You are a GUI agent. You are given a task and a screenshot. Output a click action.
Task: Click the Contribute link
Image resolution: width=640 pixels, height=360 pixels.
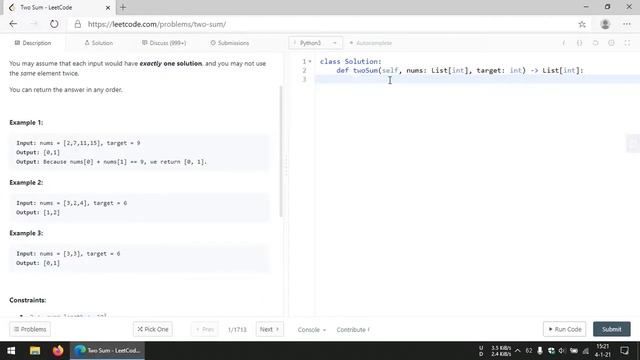[x=353, y=329]
